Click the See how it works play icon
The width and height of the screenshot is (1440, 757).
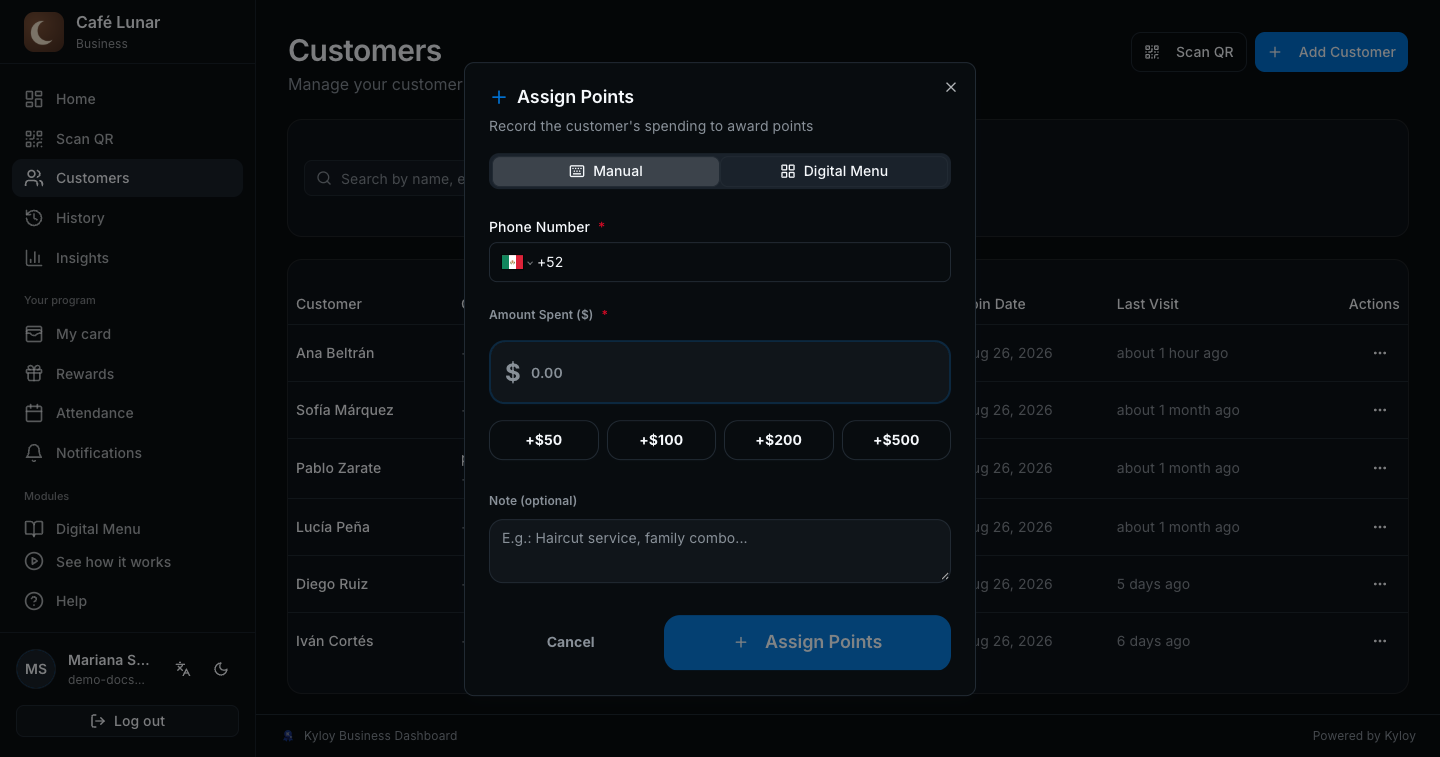pyautogui.click(x=34, y=562)
